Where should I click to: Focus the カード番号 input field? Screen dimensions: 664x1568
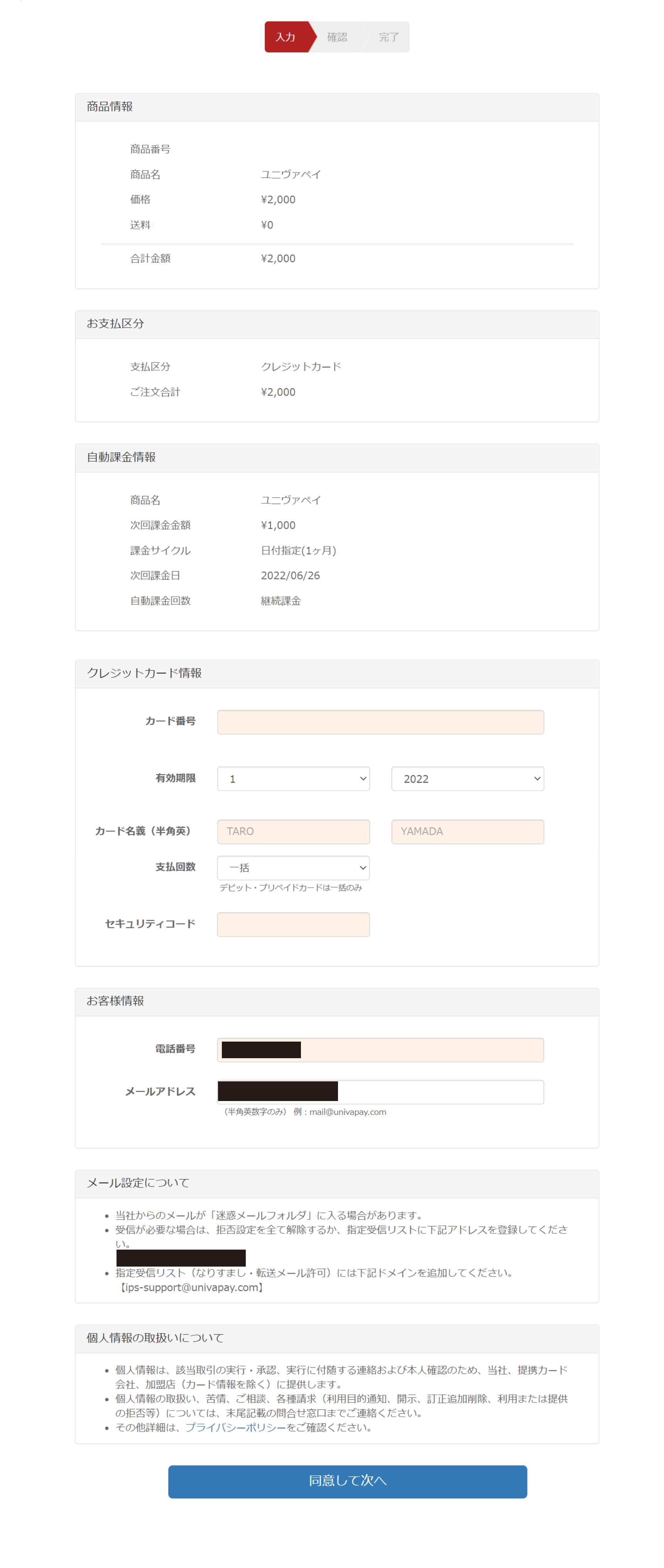click(x=380, y=722)
